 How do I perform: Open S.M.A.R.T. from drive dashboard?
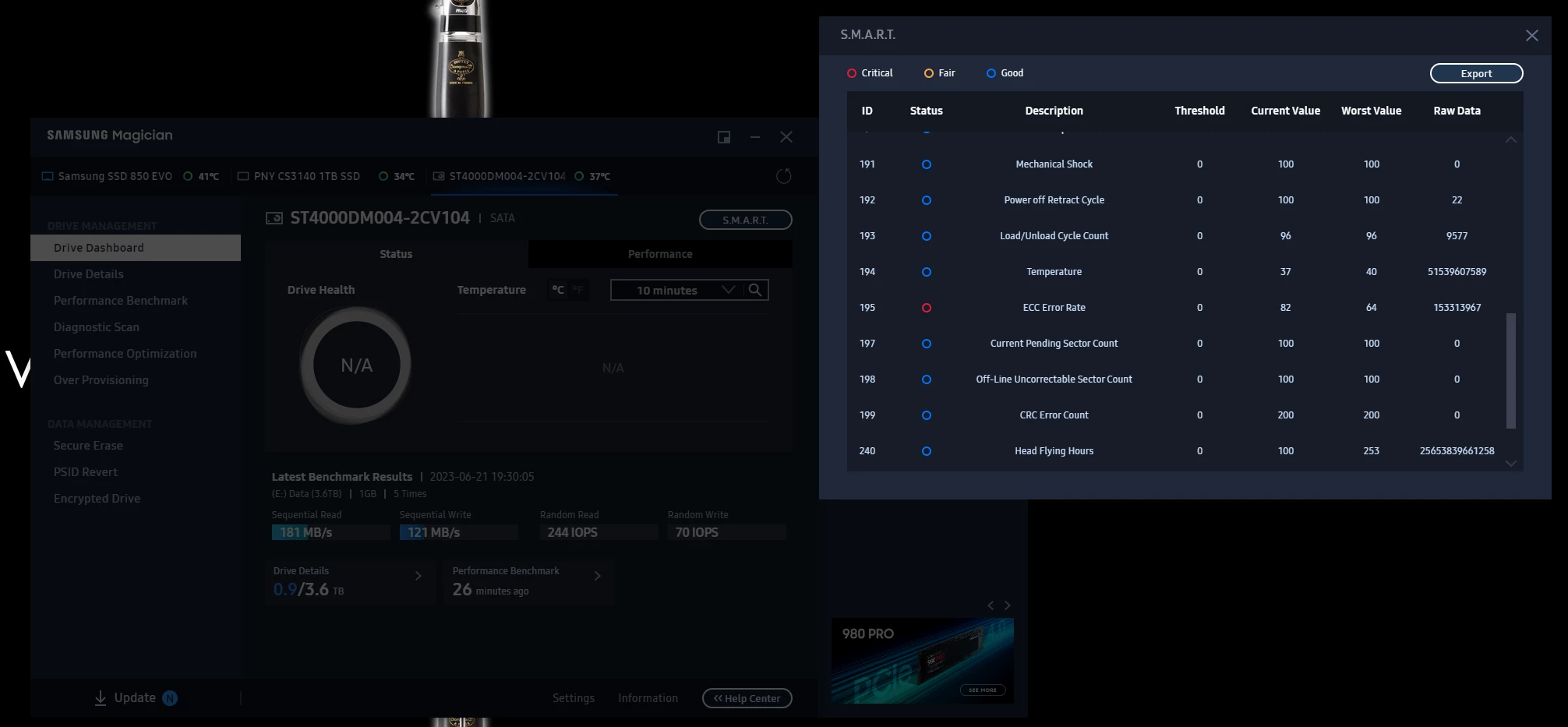tap(745, 220)
